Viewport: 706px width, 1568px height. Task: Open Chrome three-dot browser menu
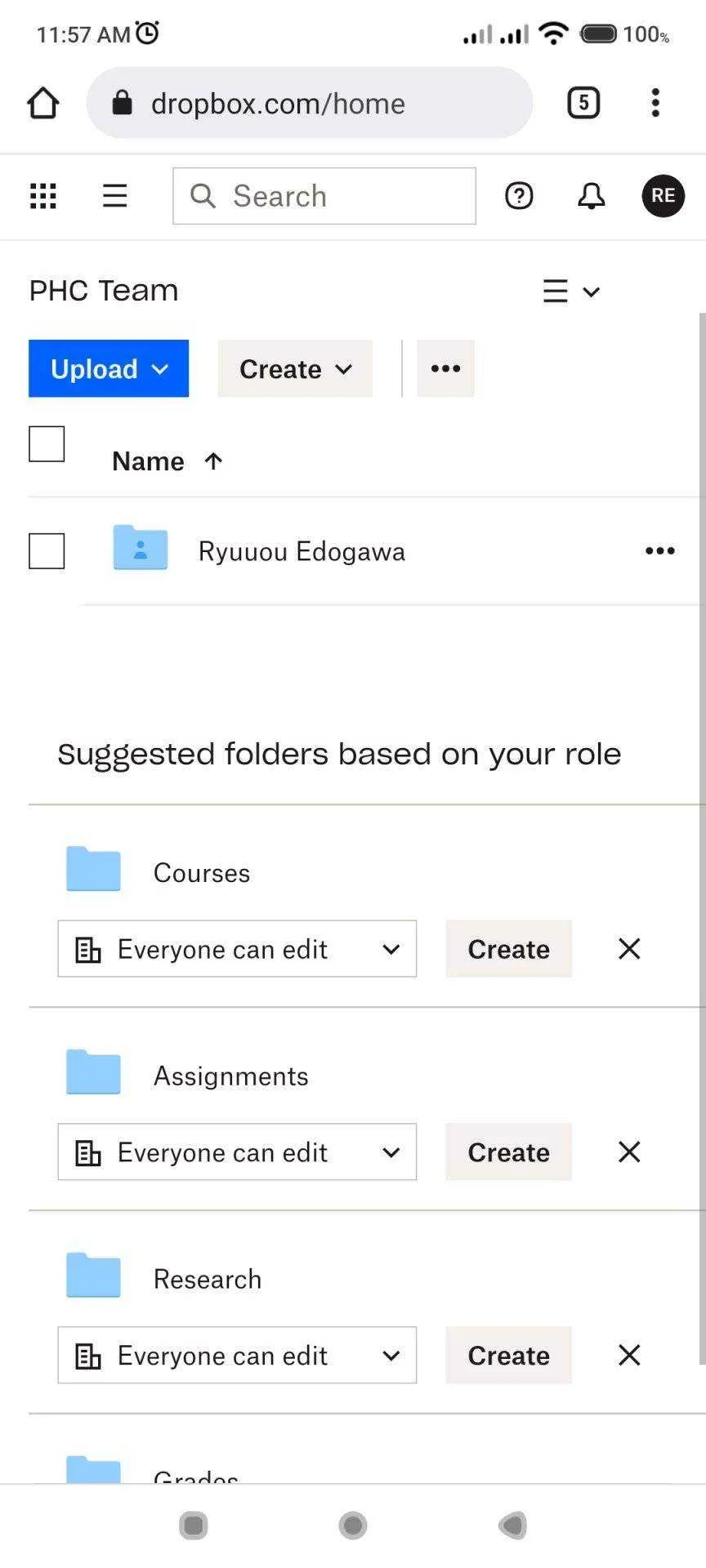[655, 103]
